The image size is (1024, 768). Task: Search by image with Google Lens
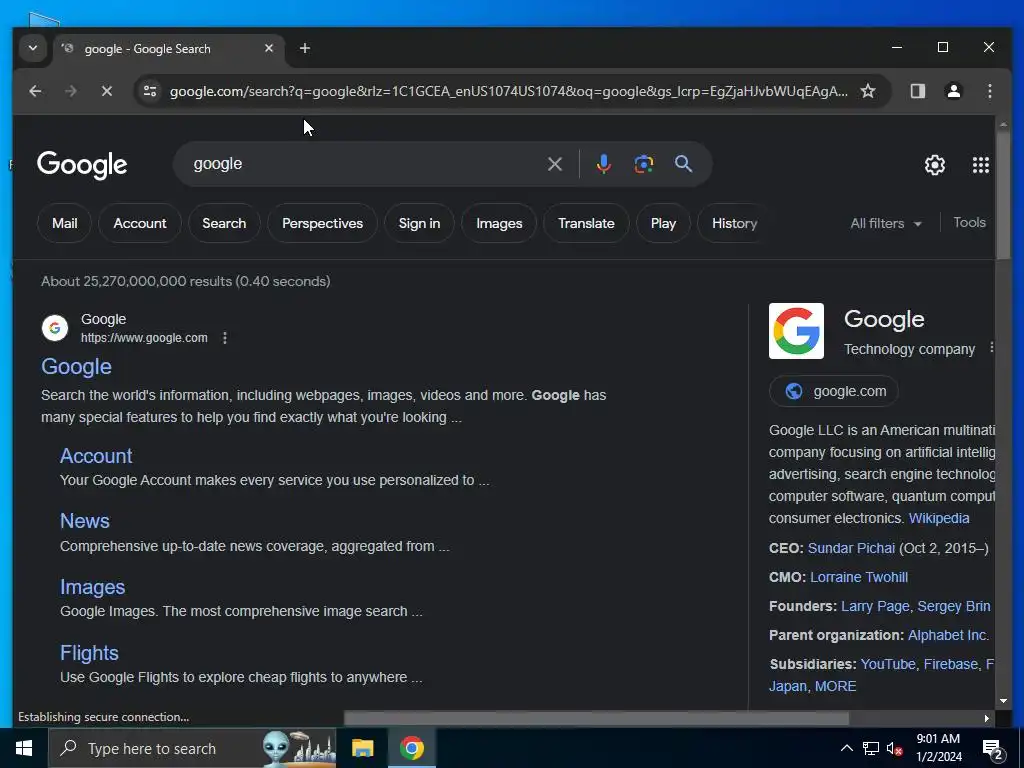[x=643, y=164]
